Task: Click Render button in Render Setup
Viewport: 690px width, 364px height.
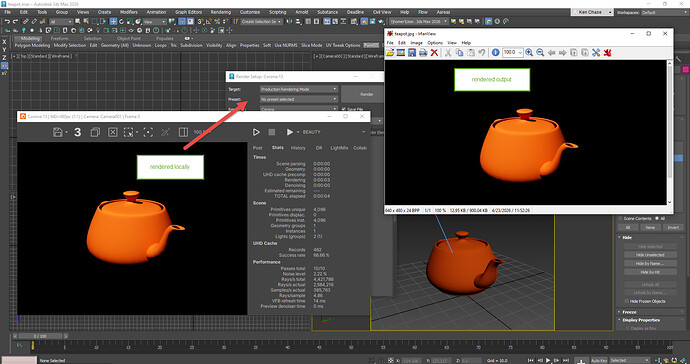Action: coord(367,94)
